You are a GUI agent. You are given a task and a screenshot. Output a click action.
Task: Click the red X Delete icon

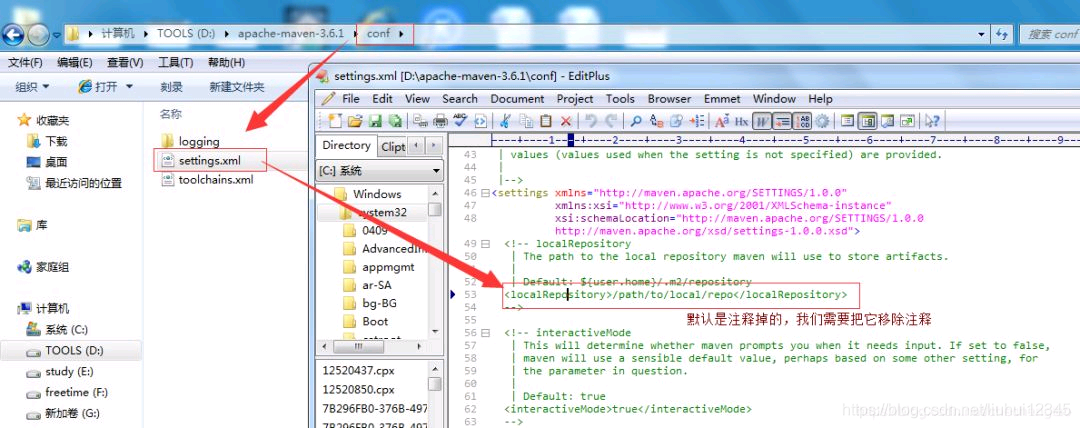(566, 121)
